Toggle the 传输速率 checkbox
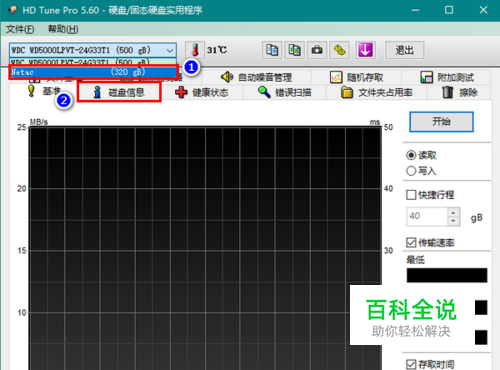The width and height of the screenshot is (500, 370). [411, 242]
